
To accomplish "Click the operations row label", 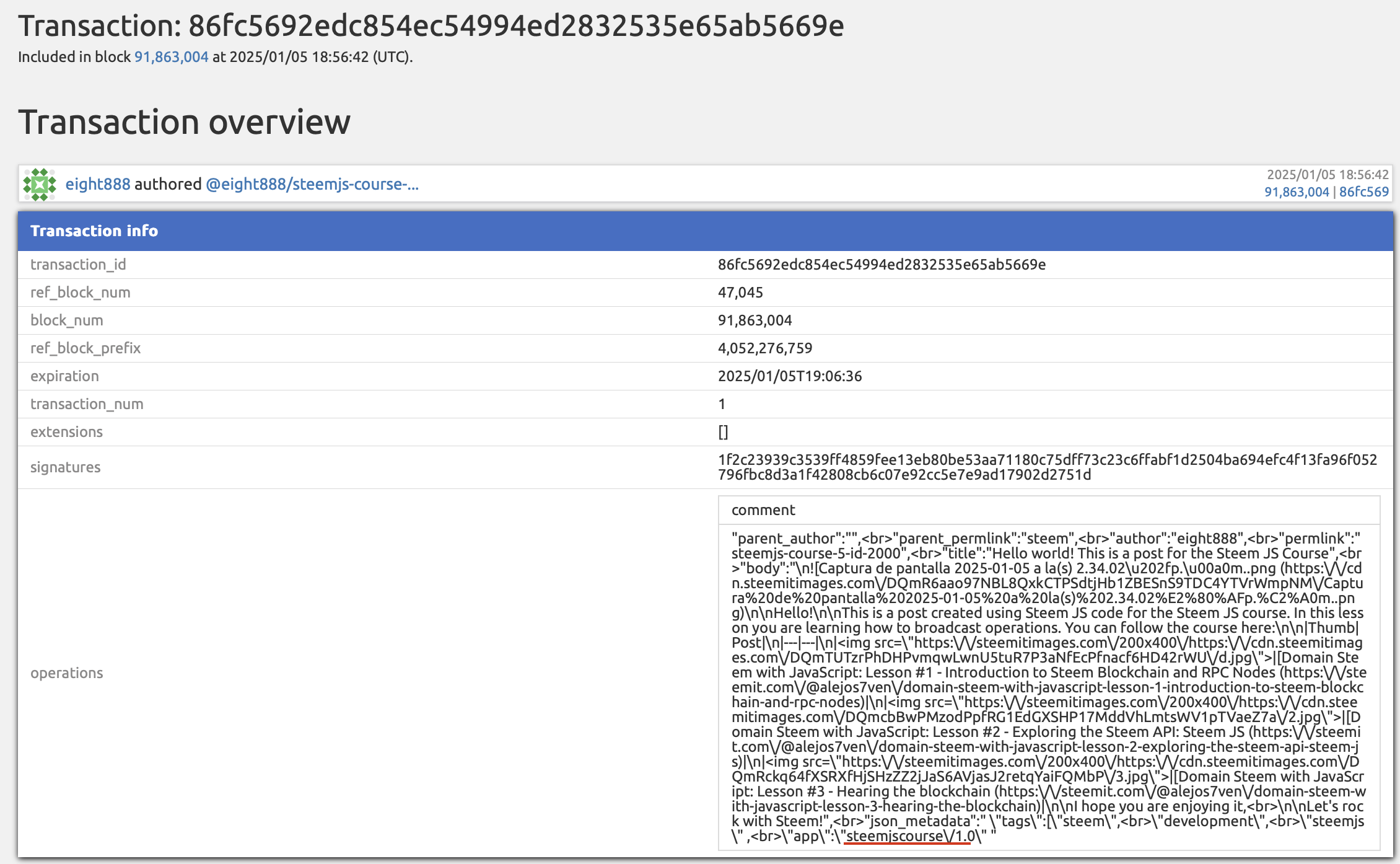I will [x=66, y=673].
